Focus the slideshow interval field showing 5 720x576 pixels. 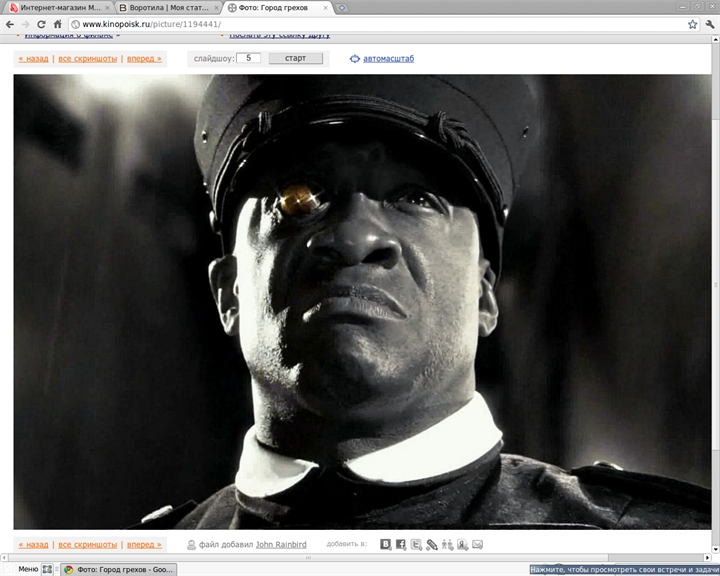click(x=248, y=58)
